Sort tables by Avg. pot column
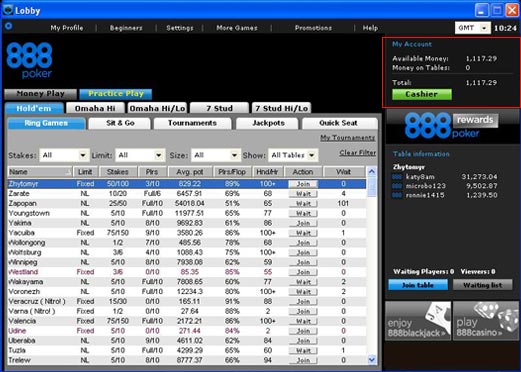 click(190, 172)
